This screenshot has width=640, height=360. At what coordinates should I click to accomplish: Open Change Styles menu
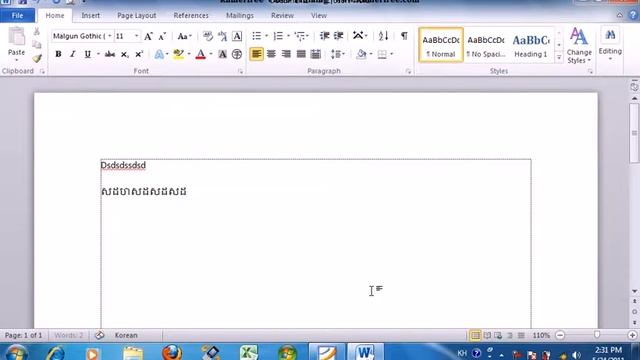(579, 45)
